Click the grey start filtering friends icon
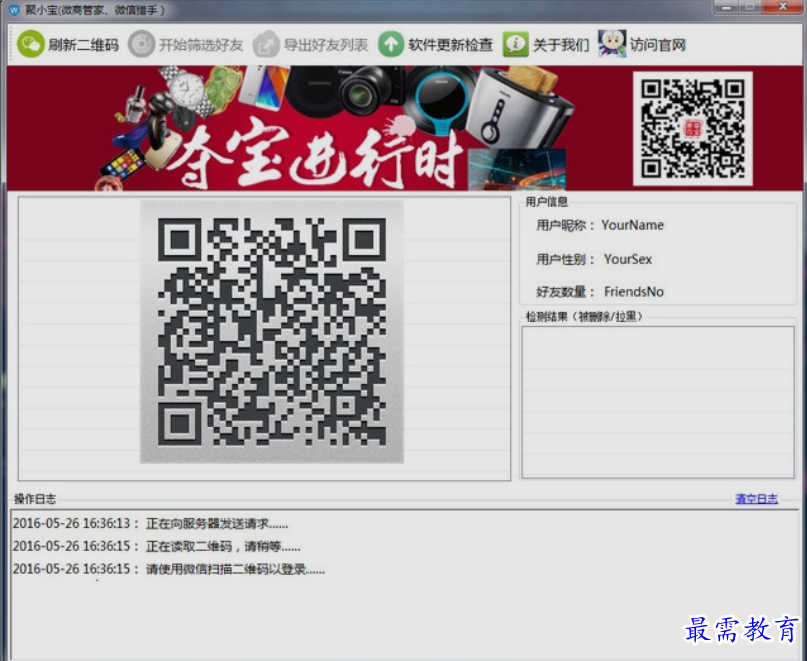 141,44
